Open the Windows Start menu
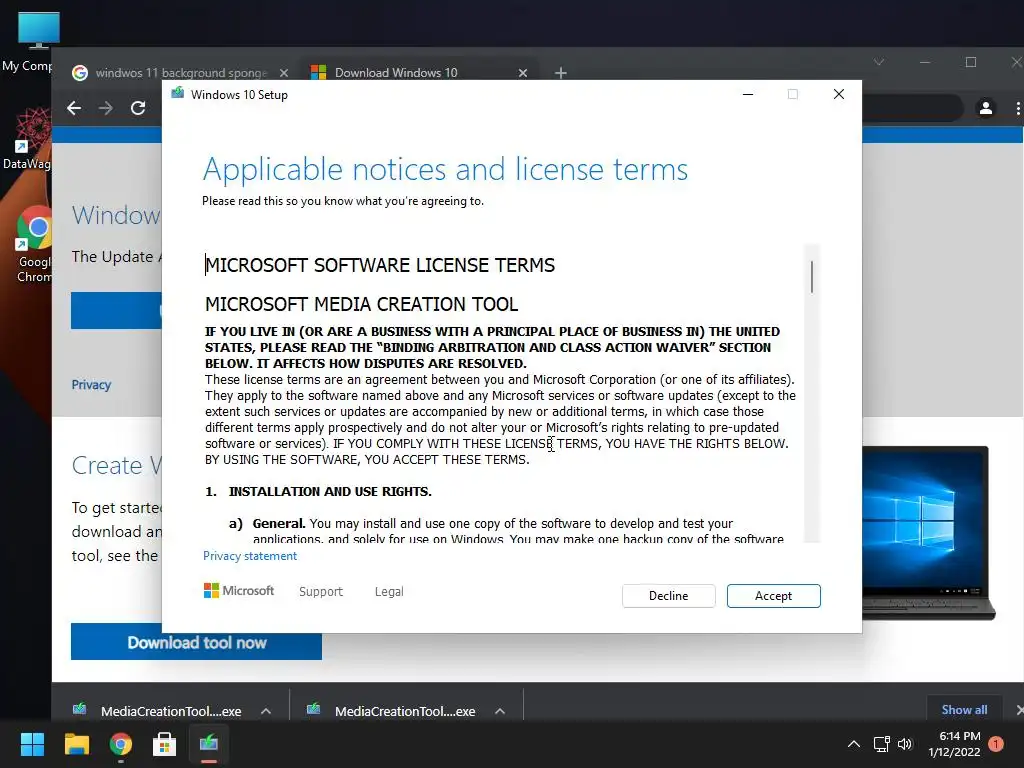 coord(32,744)
